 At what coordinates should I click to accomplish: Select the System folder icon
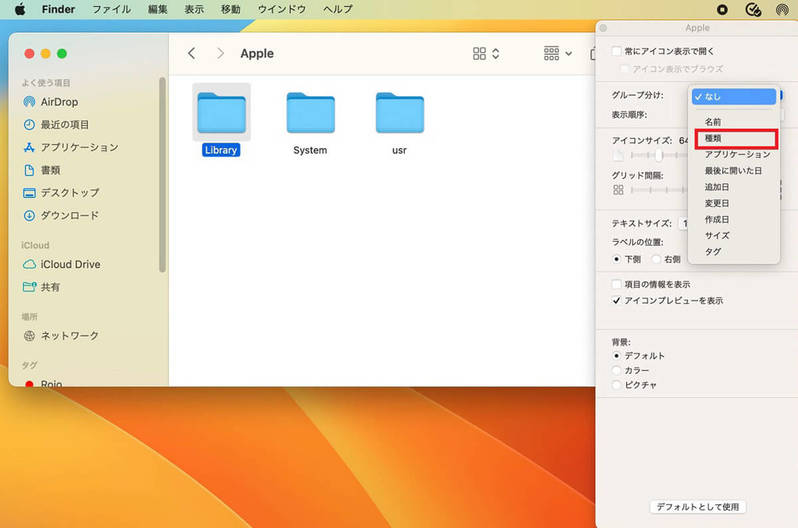310,113
